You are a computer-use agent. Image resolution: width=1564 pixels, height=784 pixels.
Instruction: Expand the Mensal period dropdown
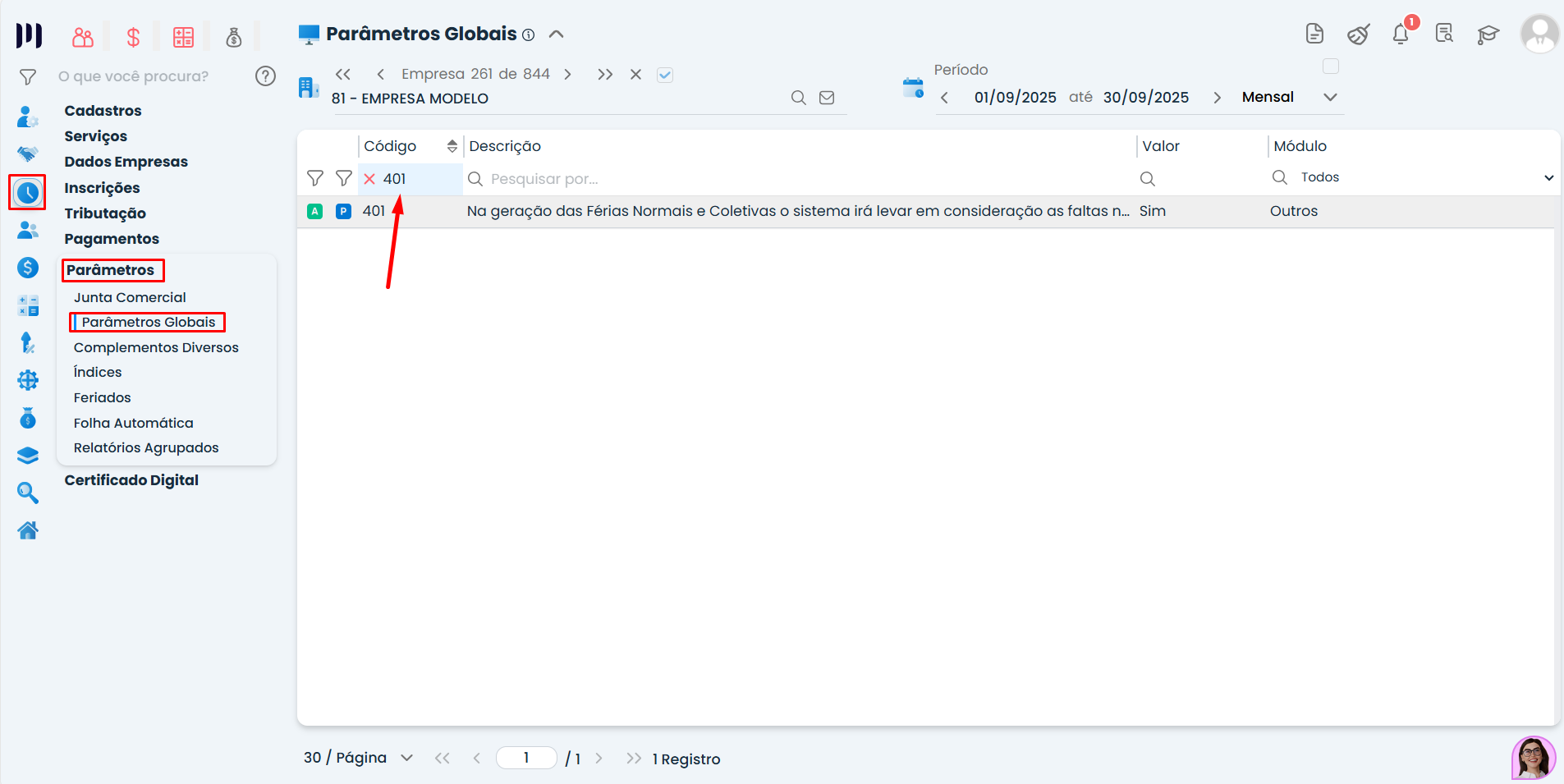pyautogui.click(x=1330, y=97)
